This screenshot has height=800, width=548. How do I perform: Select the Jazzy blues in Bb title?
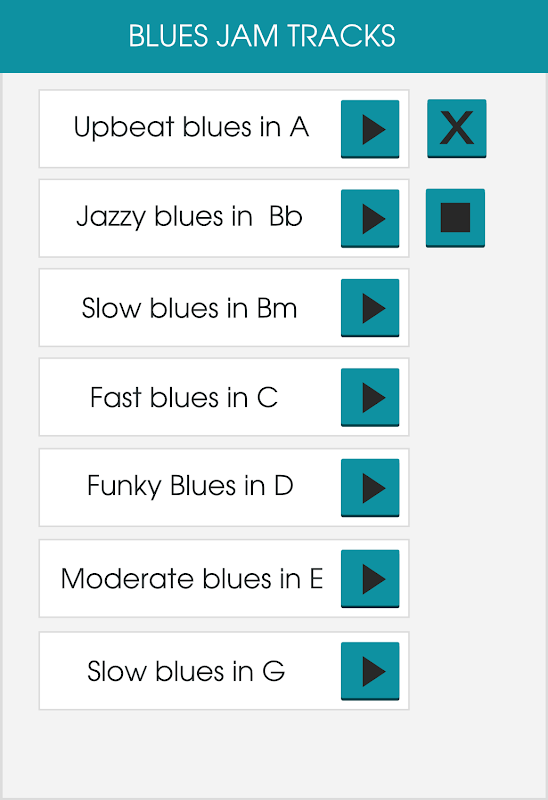click(189, 217)
